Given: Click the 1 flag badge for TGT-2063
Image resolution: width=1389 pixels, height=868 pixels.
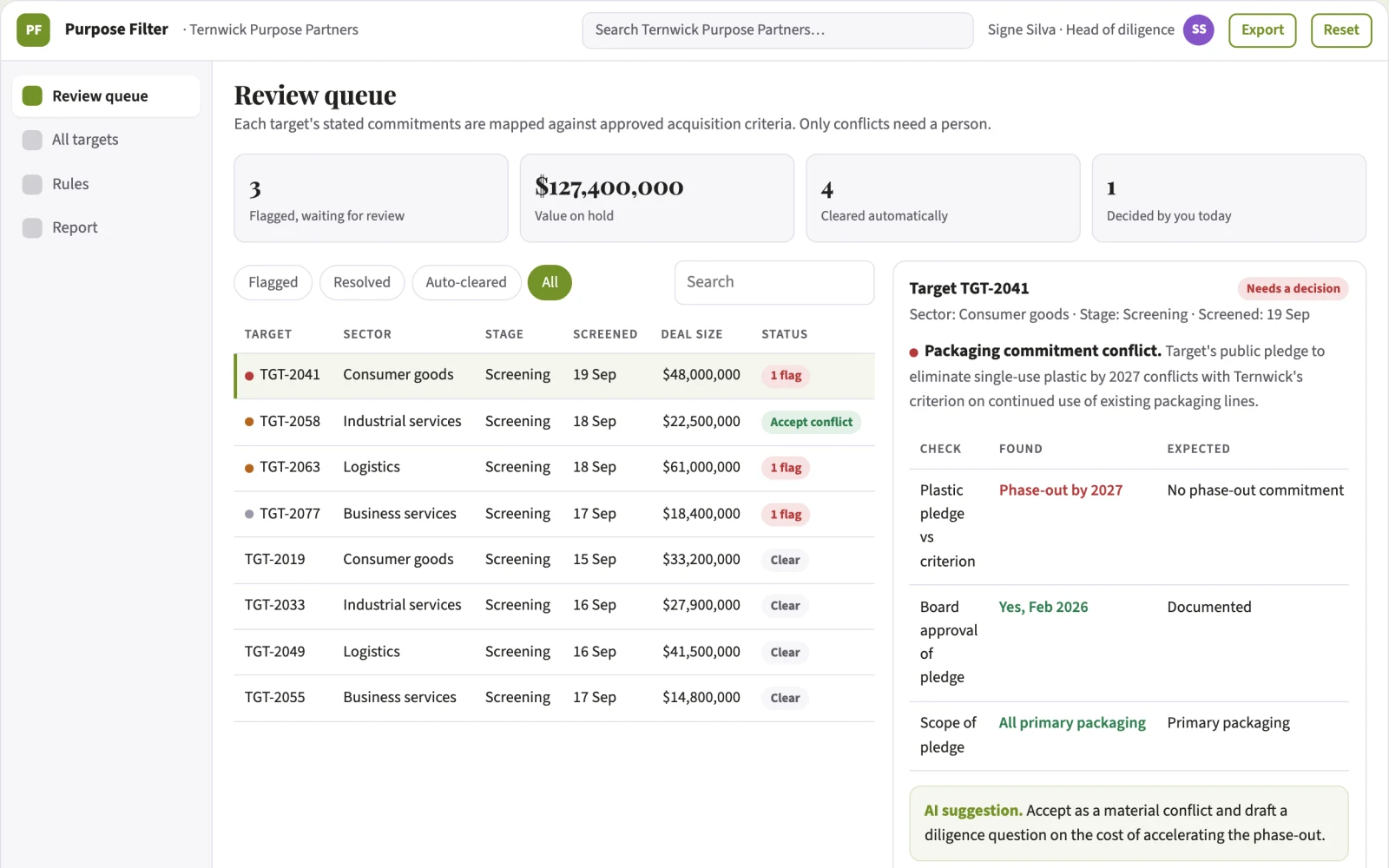Looking at the screenshot, I should tap(786, 468).
